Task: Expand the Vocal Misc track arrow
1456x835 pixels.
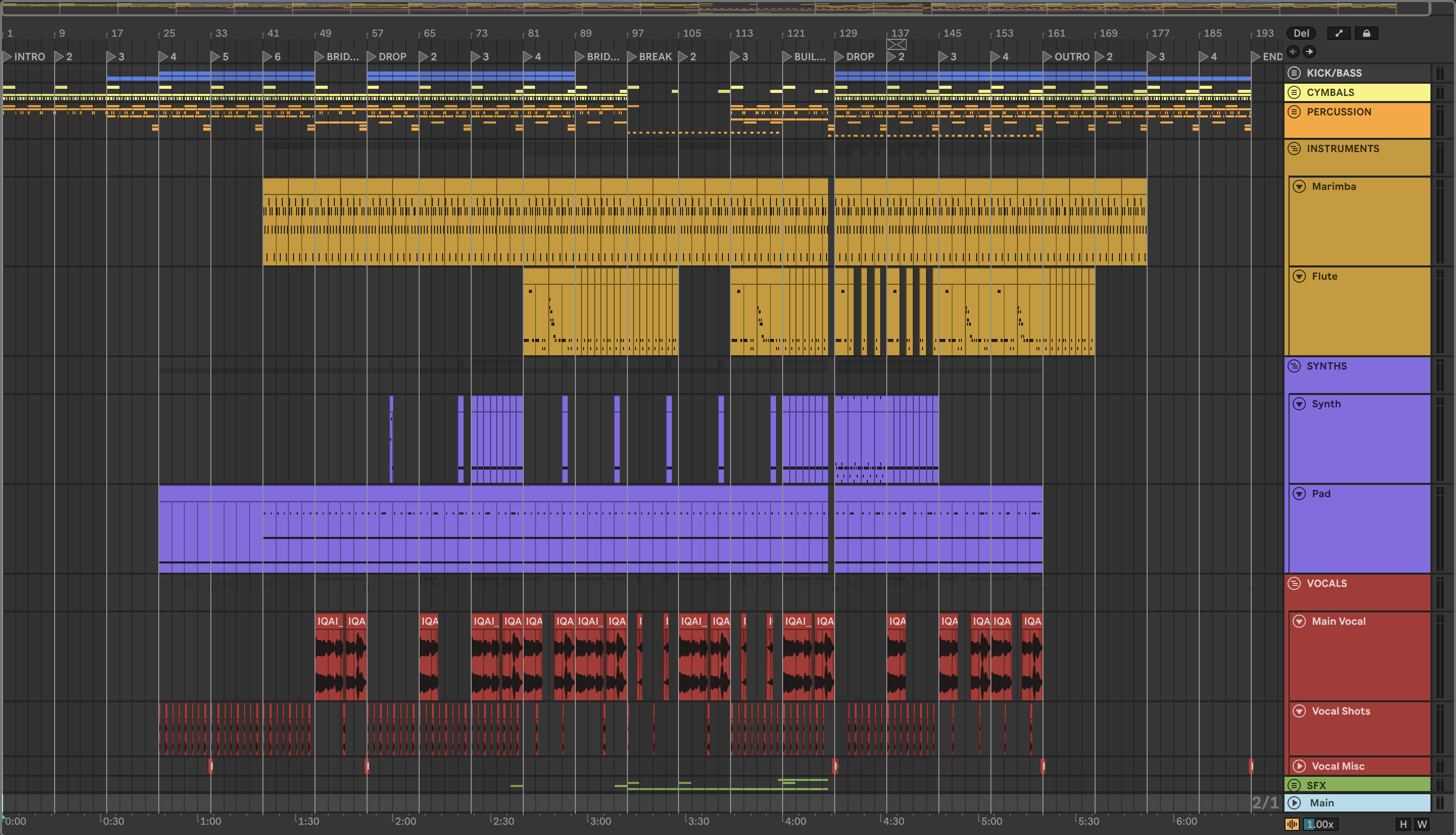Action: coord(1299,766)
